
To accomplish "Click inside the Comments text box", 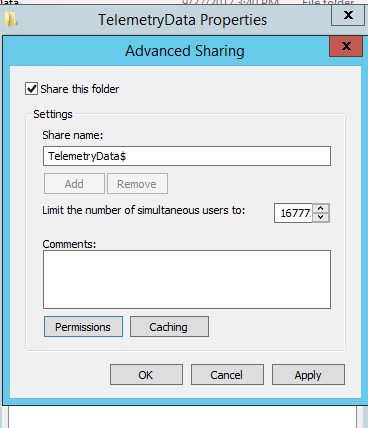I will pos(187,279).
